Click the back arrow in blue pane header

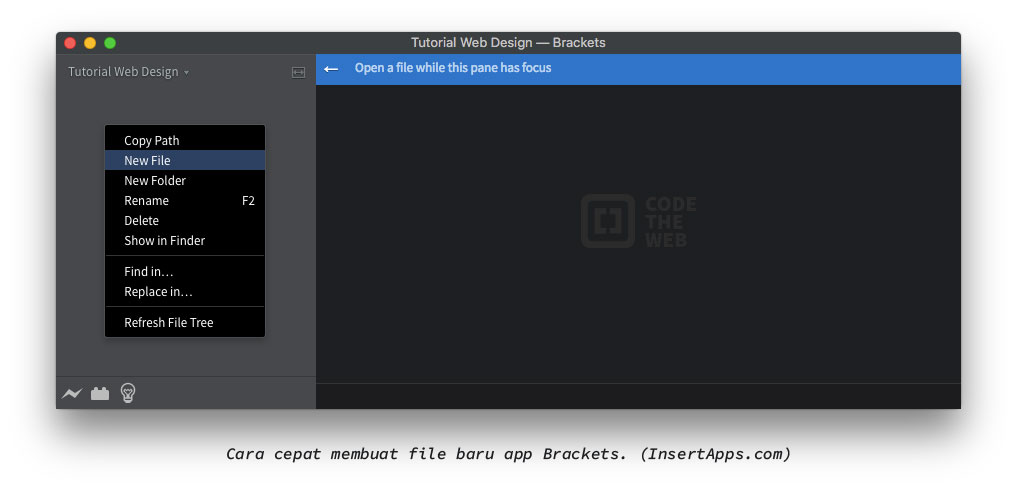coord(331,69)
